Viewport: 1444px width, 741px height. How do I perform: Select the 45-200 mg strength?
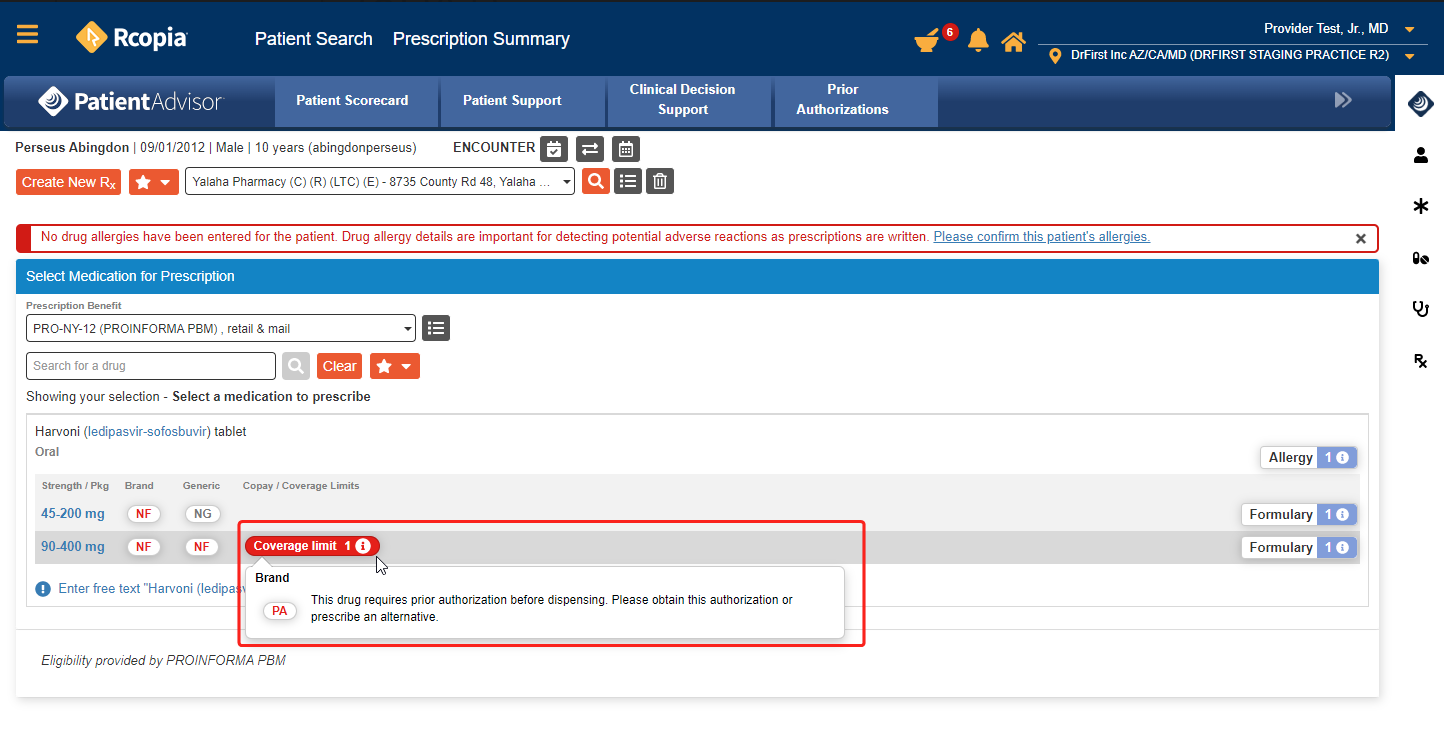[73, 514]
